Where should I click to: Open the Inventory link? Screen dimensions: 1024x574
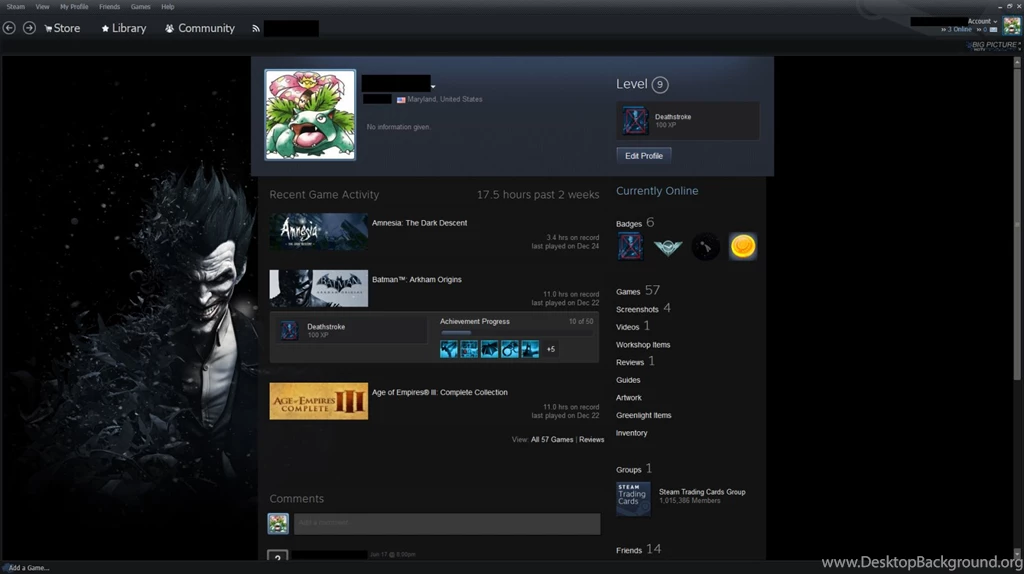click(x=632, y=433)
